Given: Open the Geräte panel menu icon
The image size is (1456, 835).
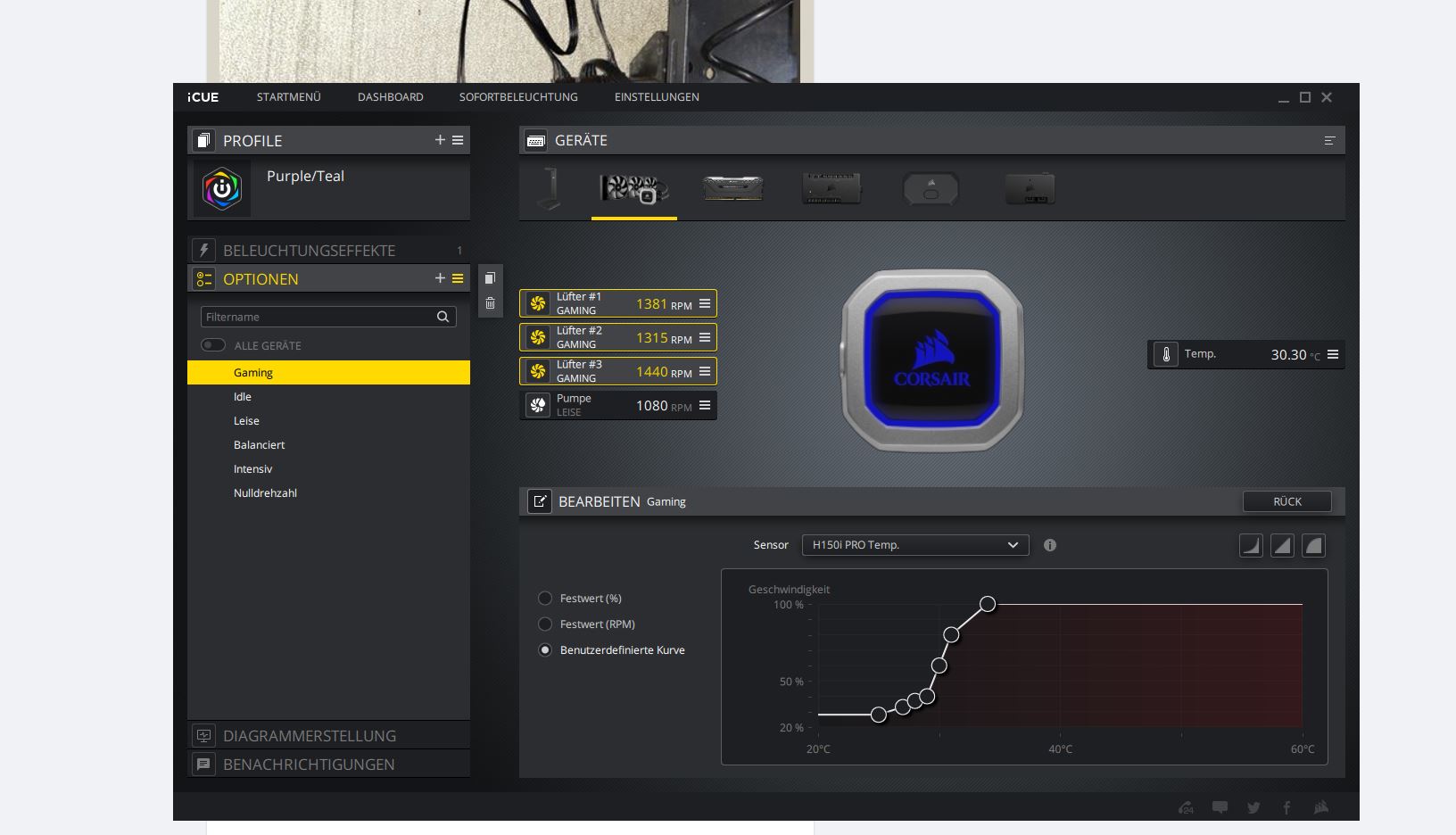Looking at the screenshot, I should [1329, 140].
